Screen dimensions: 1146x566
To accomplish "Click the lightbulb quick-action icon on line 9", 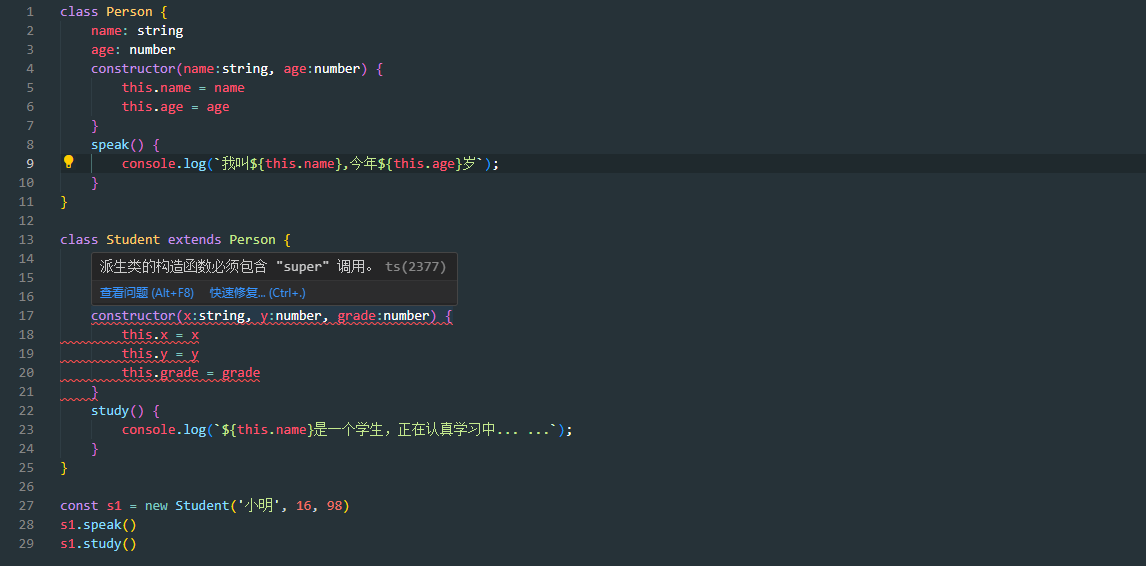I will coord(69,162).
